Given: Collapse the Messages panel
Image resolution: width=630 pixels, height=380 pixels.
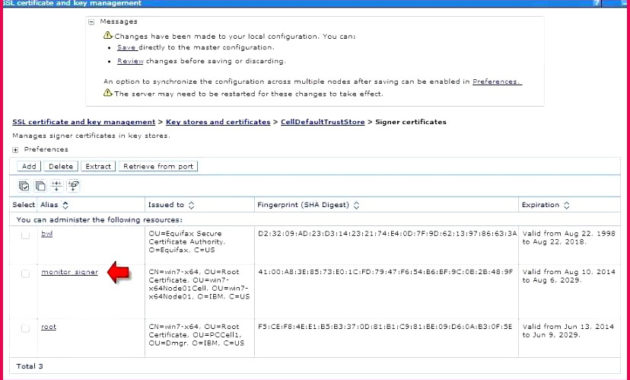Looking at the screenshot, I should (x=91, y=22).
